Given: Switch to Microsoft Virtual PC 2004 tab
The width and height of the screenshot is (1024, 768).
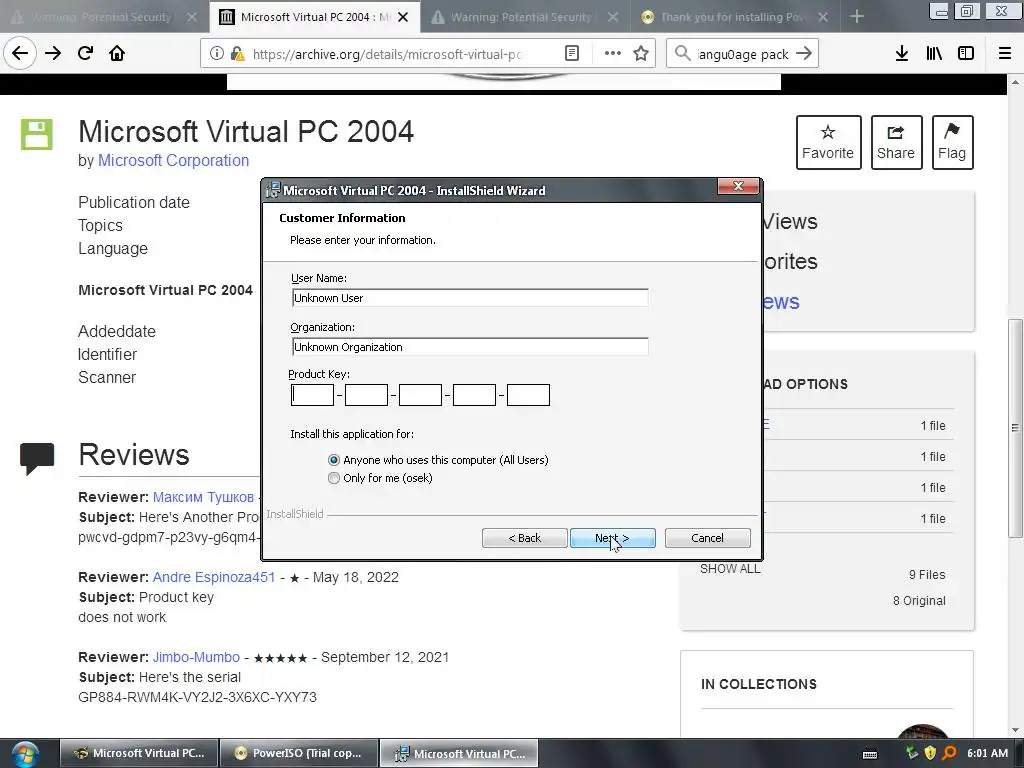Looking at the screenshot, I should coord(315,17).
